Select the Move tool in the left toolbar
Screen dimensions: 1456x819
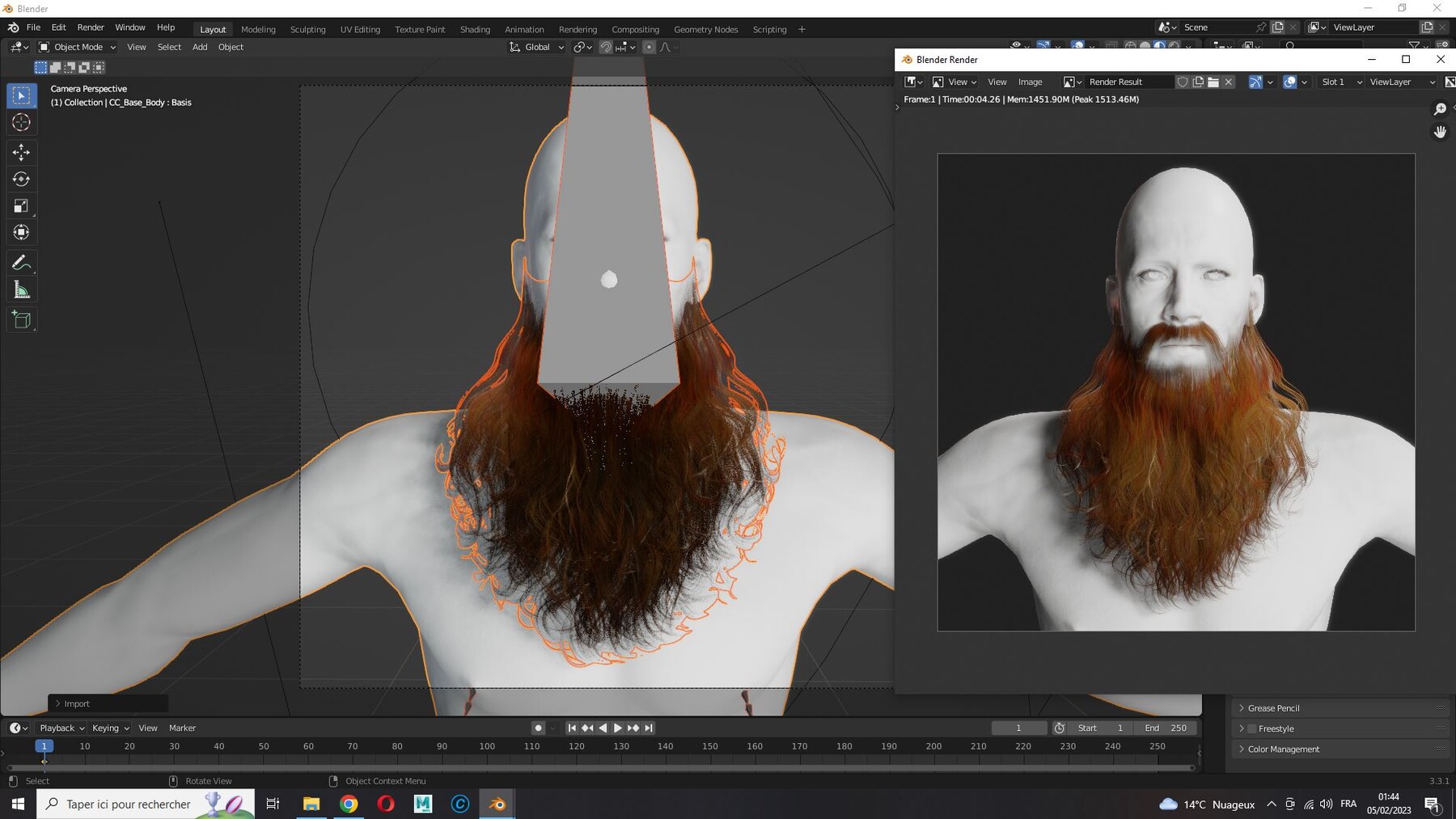(22, 152)
